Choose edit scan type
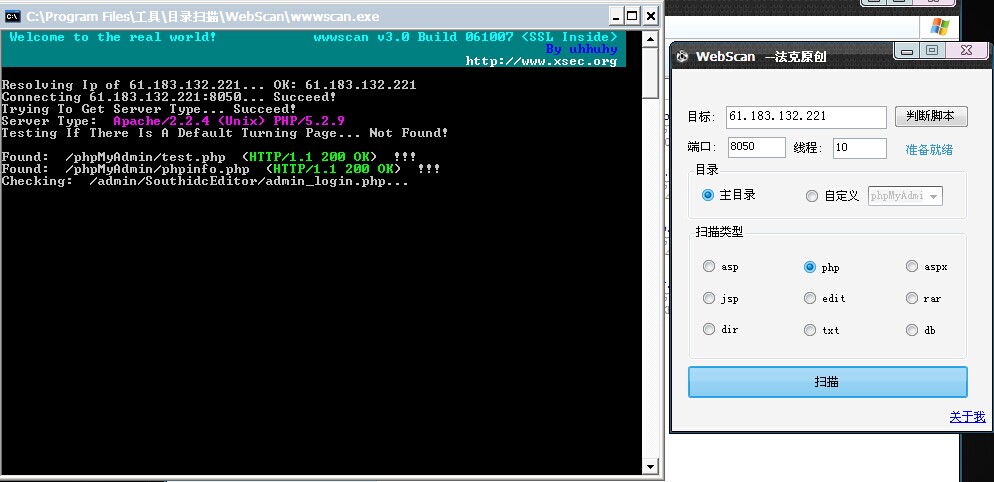This screenshot has height=482, width=994. click(810, 298)
